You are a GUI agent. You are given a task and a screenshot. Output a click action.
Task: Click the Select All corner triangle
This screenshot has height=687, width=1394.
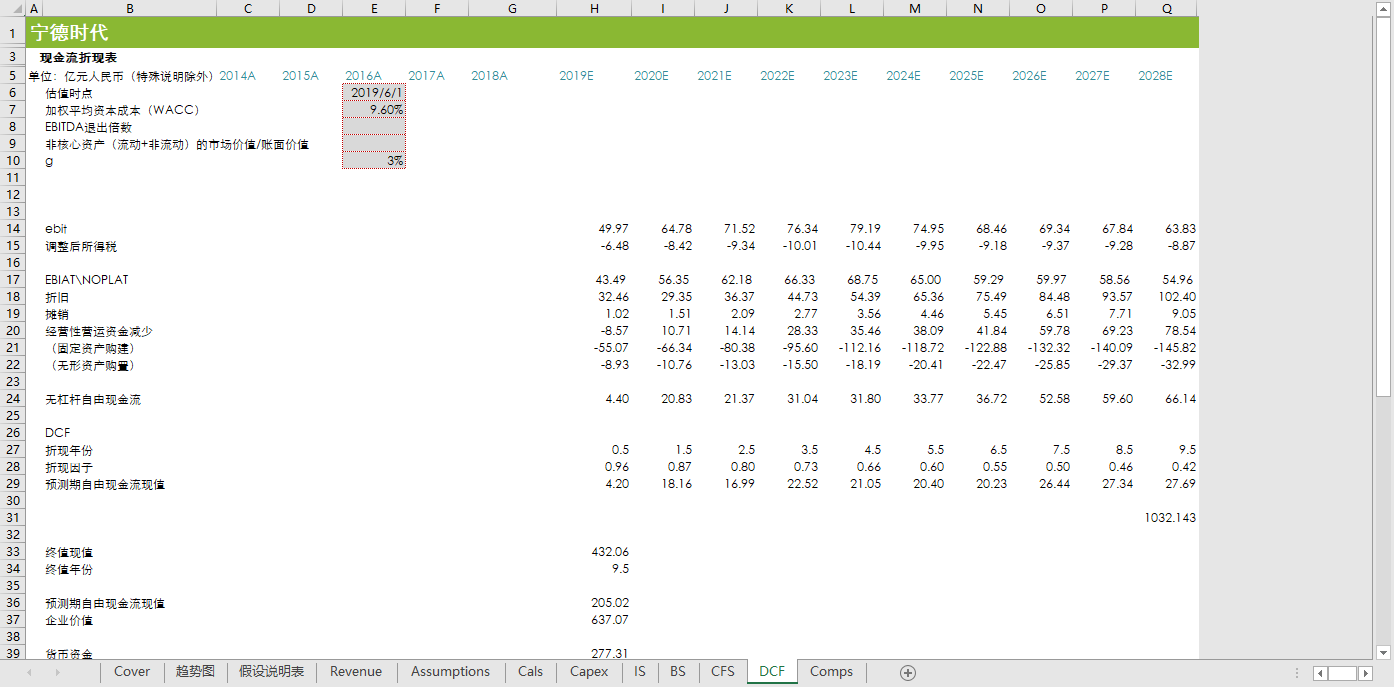point(13,8)
